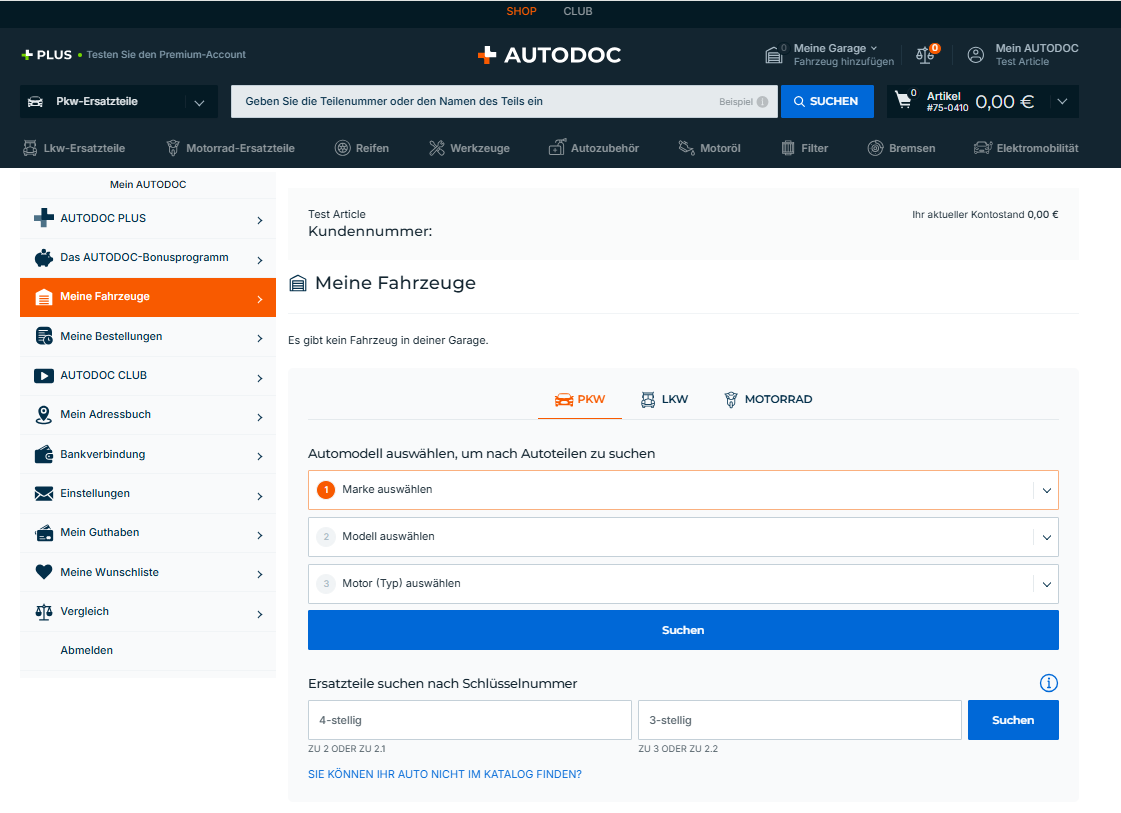Expand the Marke auswählen dropdown

(683, 490)
